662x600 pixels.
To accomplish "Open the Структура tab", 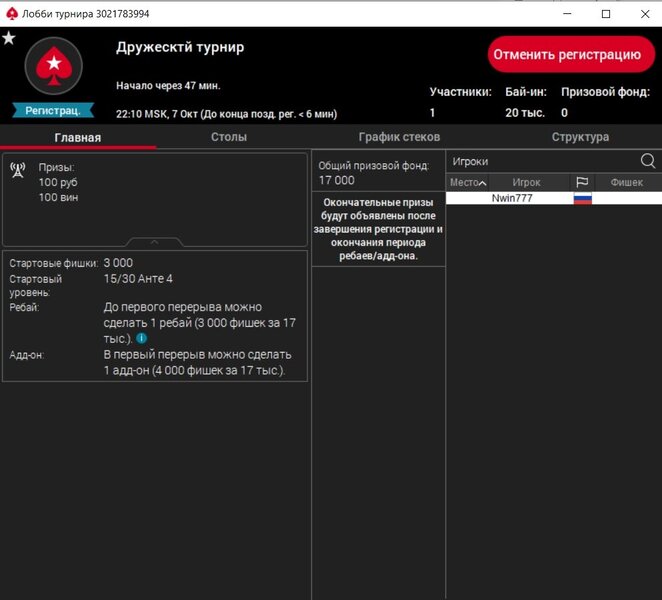I will 580,137.
